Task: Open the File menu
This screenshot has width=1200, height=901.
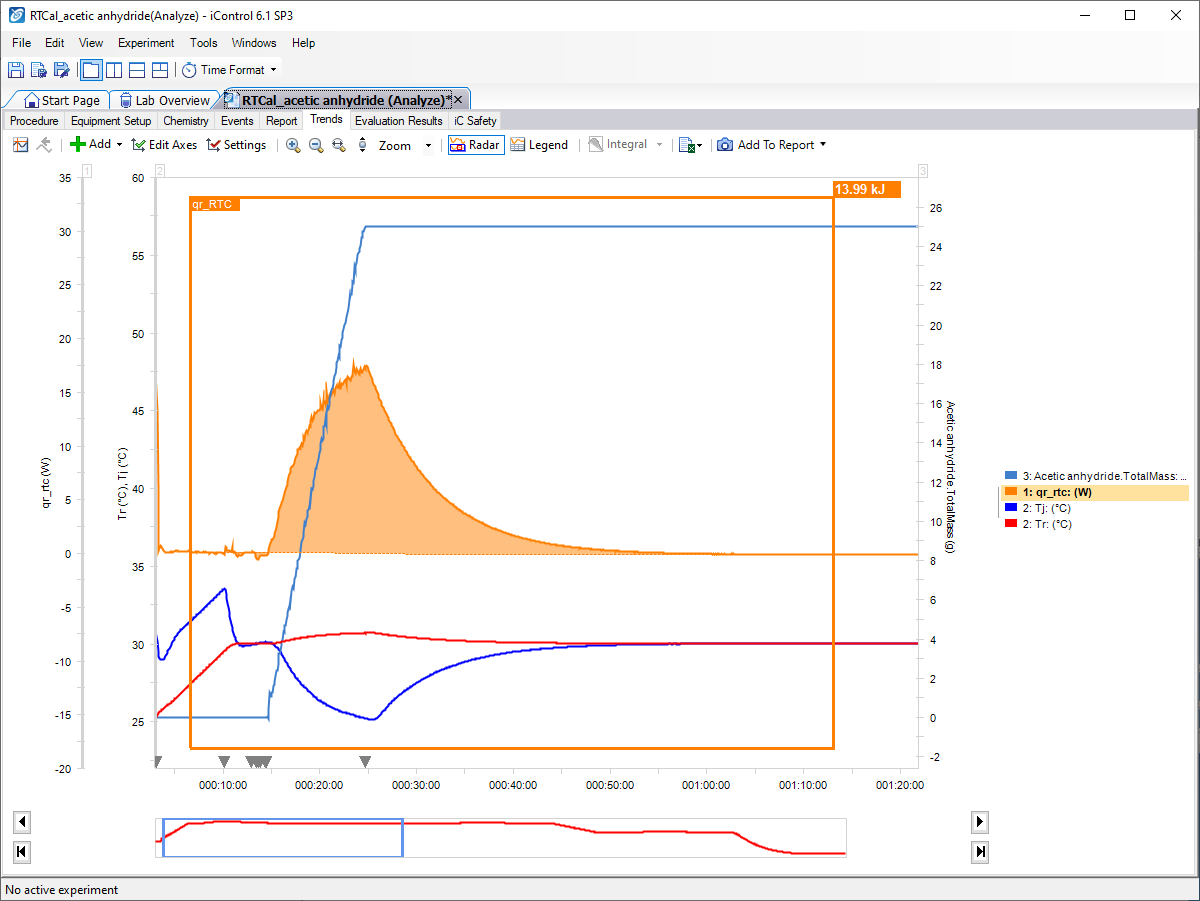Action: click(21, 43)
